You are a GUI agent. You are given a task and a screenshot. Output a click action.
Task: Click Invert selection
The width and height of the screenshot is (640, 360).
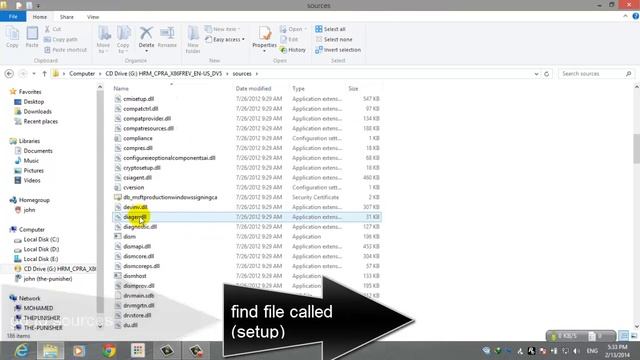coord(338,50)
